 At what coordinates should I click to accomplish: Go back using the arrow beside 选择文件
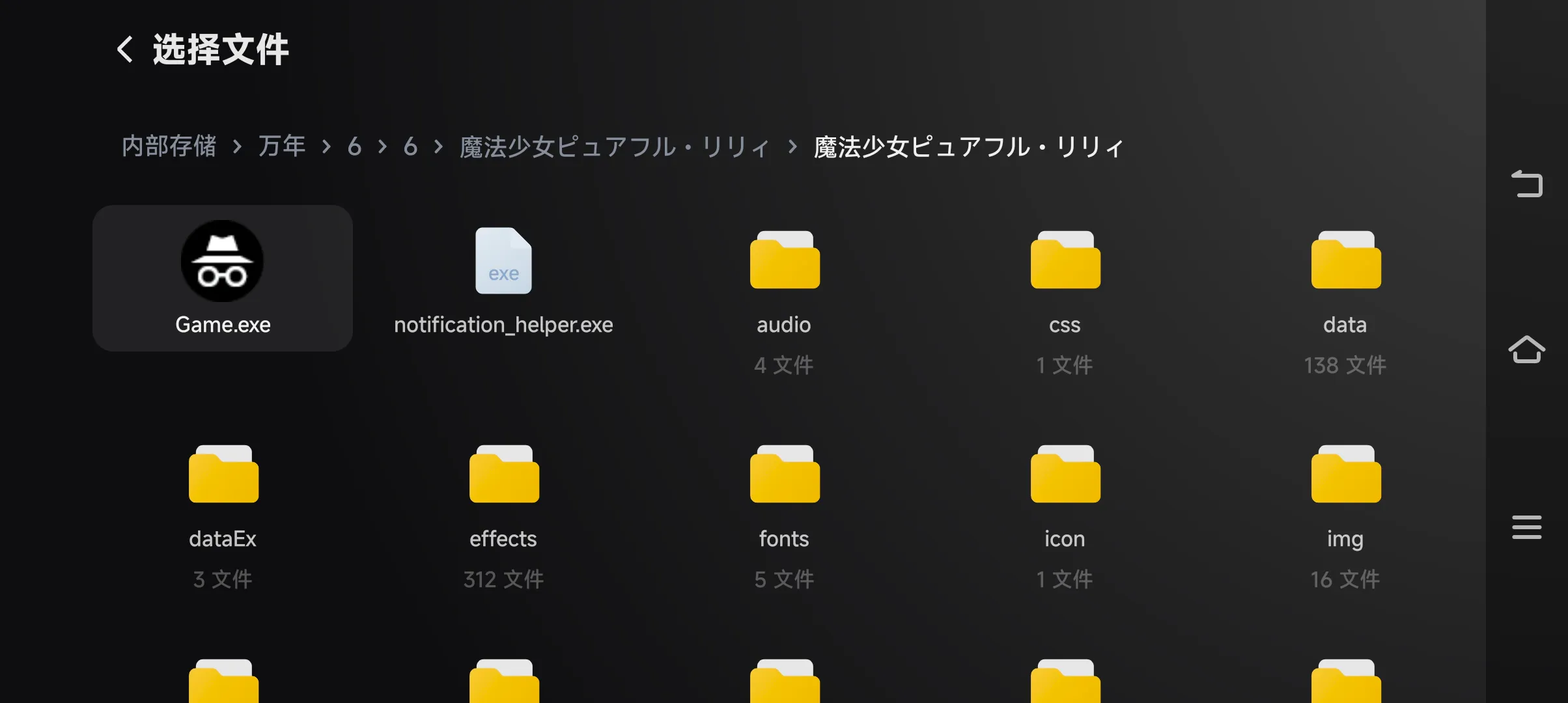pyautogui.click(x=124, y=49)
